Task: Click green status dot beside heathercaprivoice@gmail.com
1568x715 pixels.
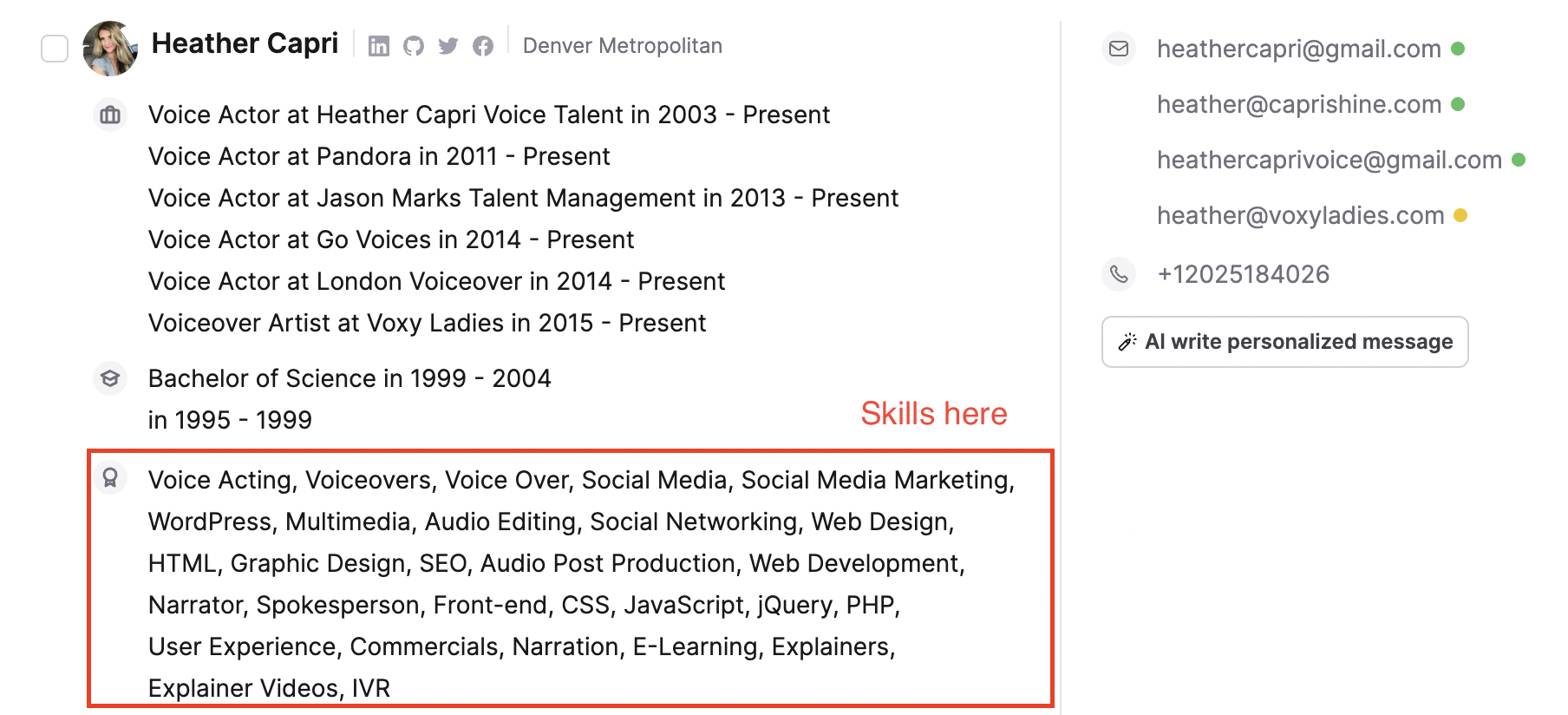Action: coord(1519,160)
